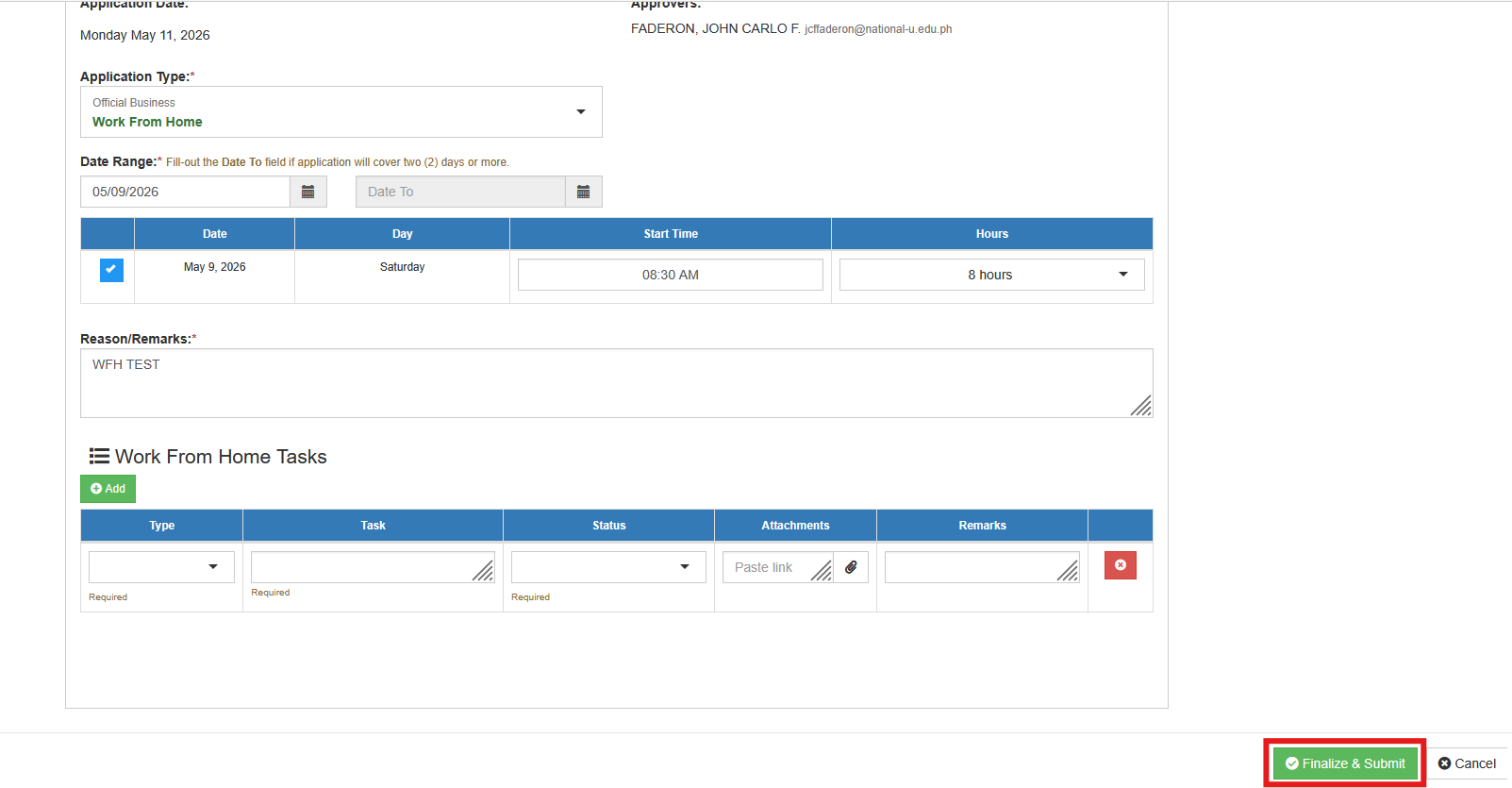Delete the task row with red remove icon
This screenshot has height=788, width=1512.
pos(1121,565)
